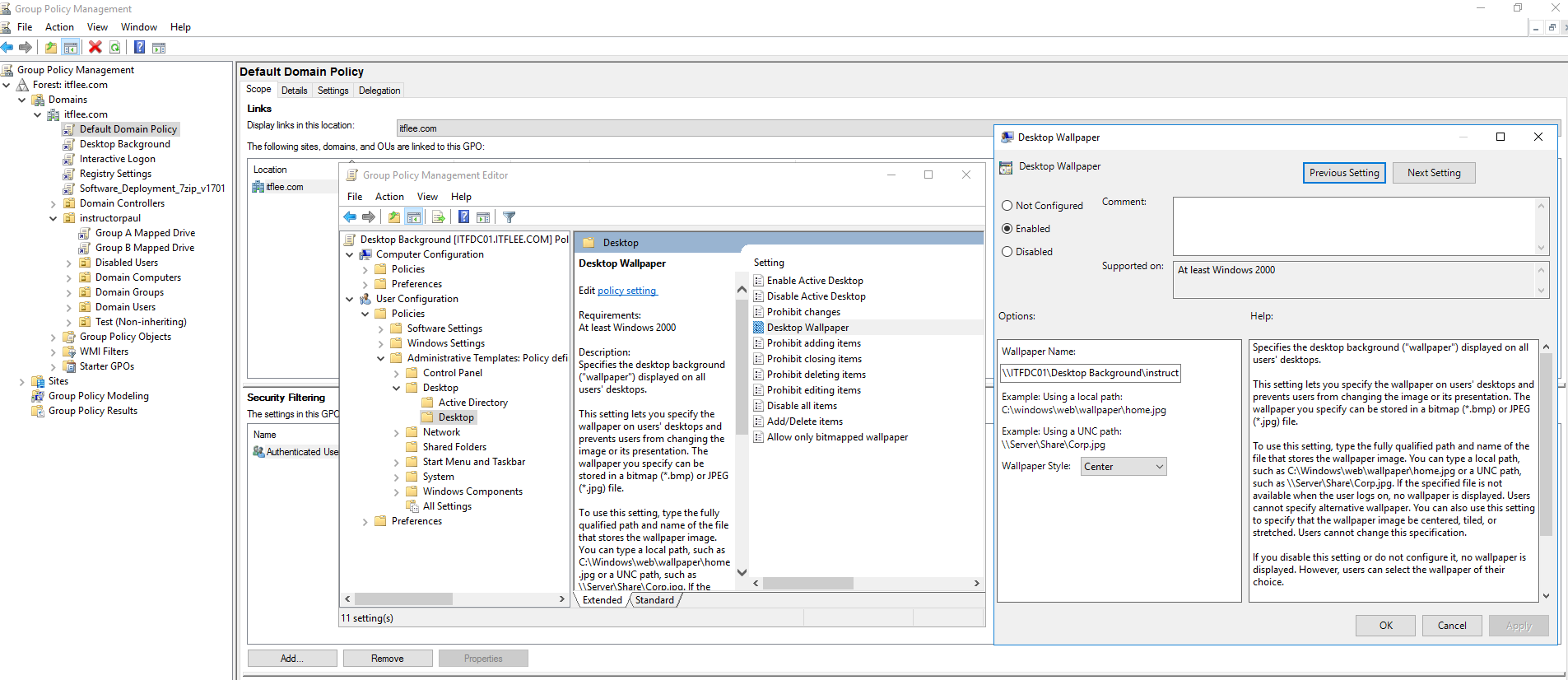Toggle Show/Hide Action Pane in Editor toolbar
The image size is (1568, 680).
[x=483, y=217]
